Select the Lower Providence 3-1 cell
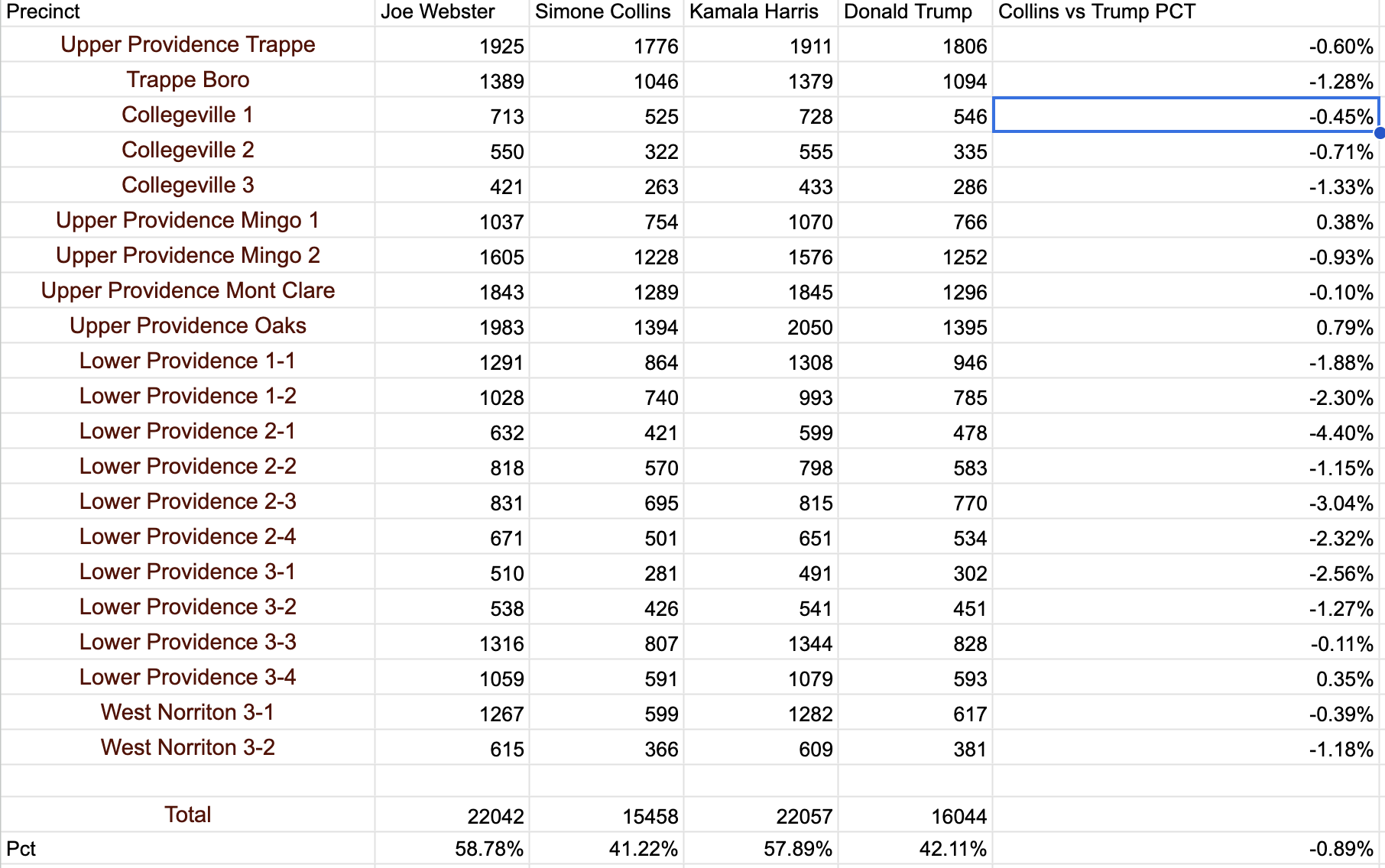Screen dimensions: 1385x868 coord(188,572)
